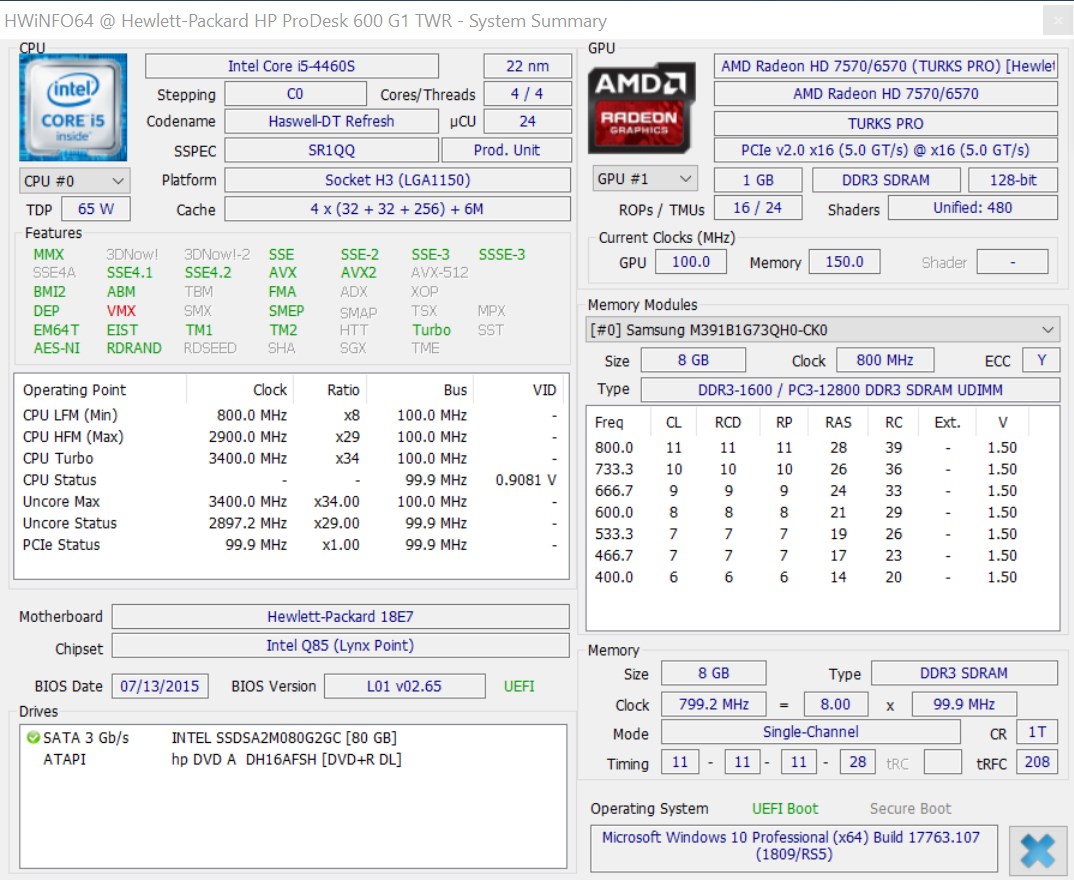Click the SR1QQ SSPEC value
Screen dimensions: 1074x880
coord(332,150)
